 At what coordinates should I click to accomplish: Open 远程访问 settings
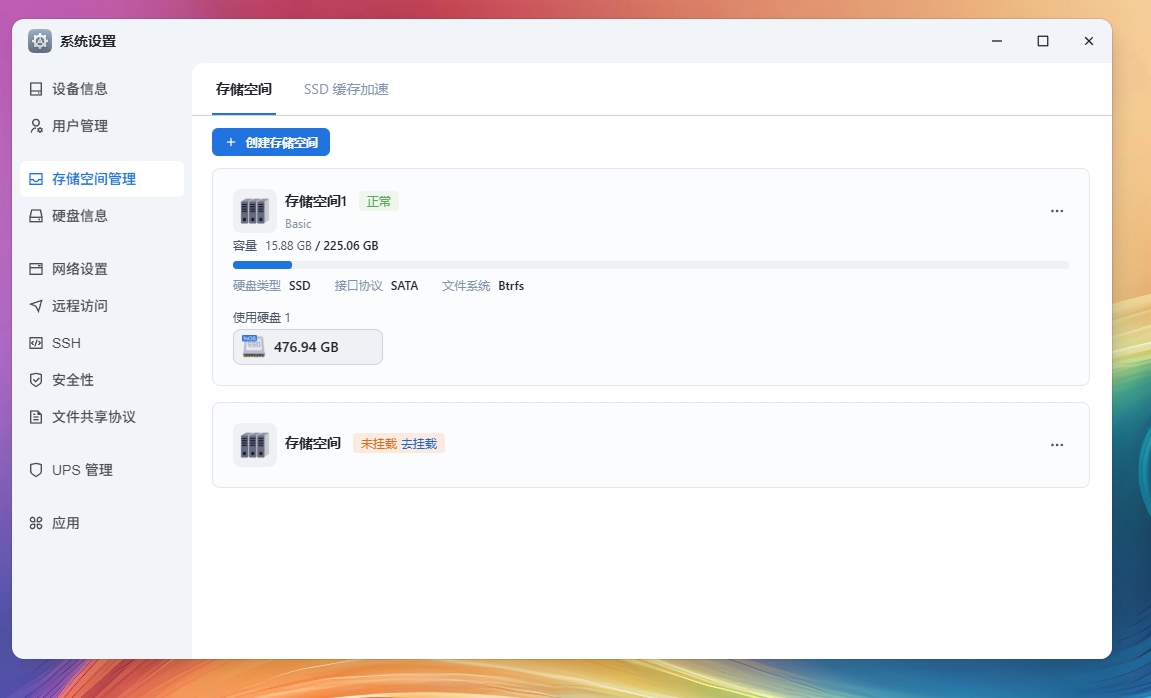click(102, 306)
